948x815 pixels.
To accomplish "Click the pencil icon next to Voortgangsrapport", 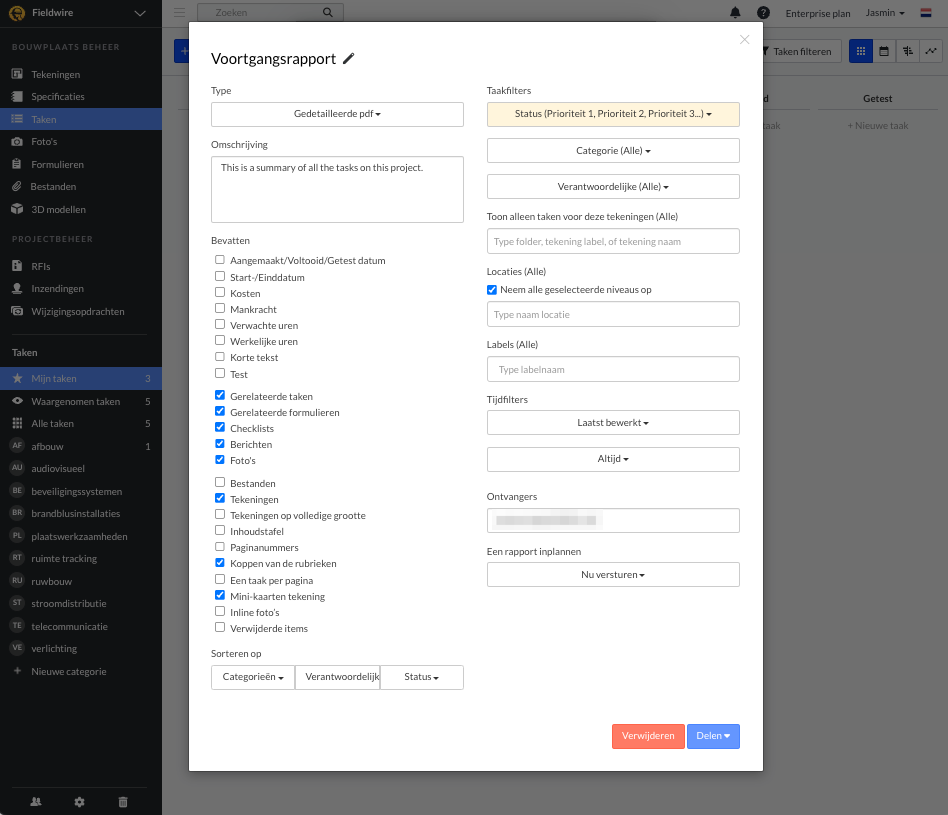I will [349, 59].
